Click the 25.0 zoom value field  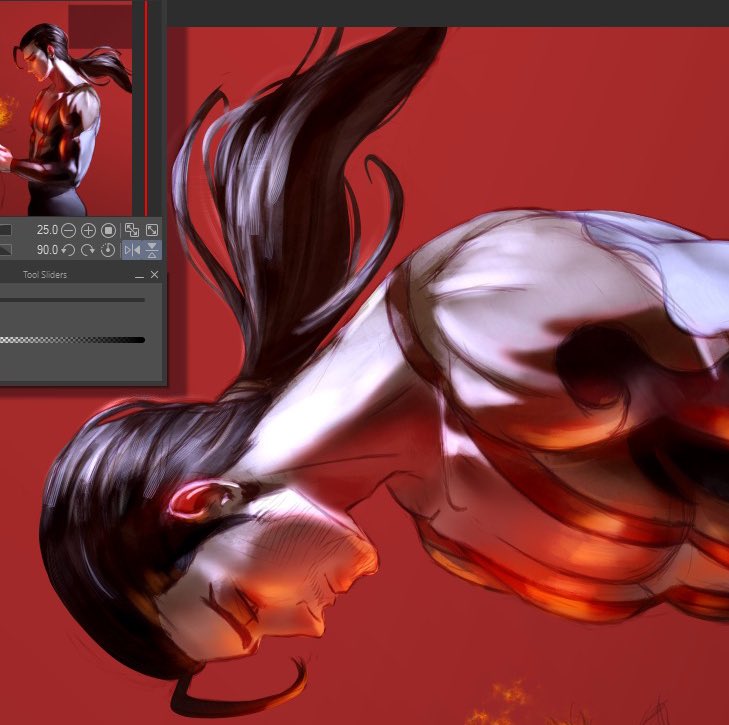coord(47,230)
